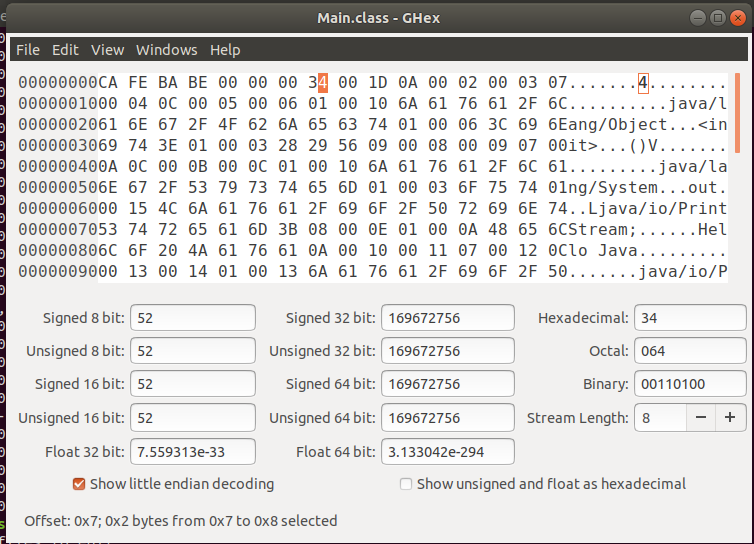This screenshot has width=754, height=544.
Task: Click ASCII text 'lo Java........'
Action: click(x=647, y=251)
